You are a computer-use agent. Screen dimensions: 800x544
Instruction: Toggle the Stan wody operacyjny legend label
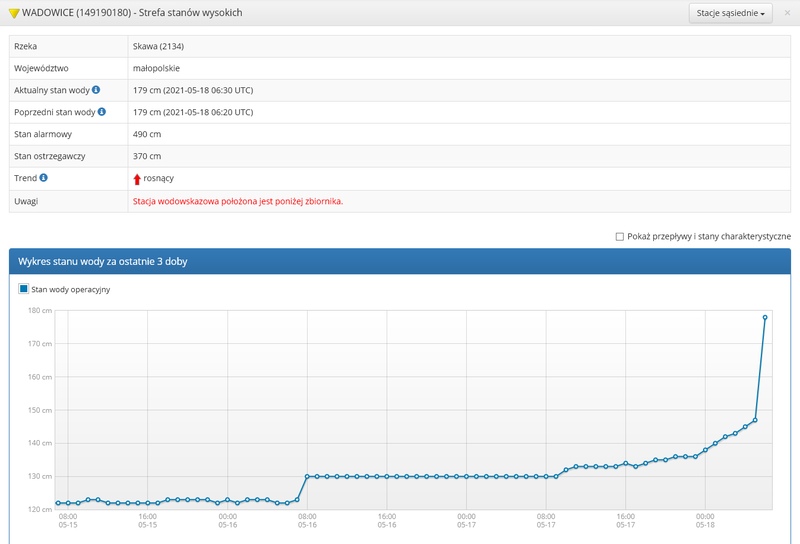click(71, 289)
